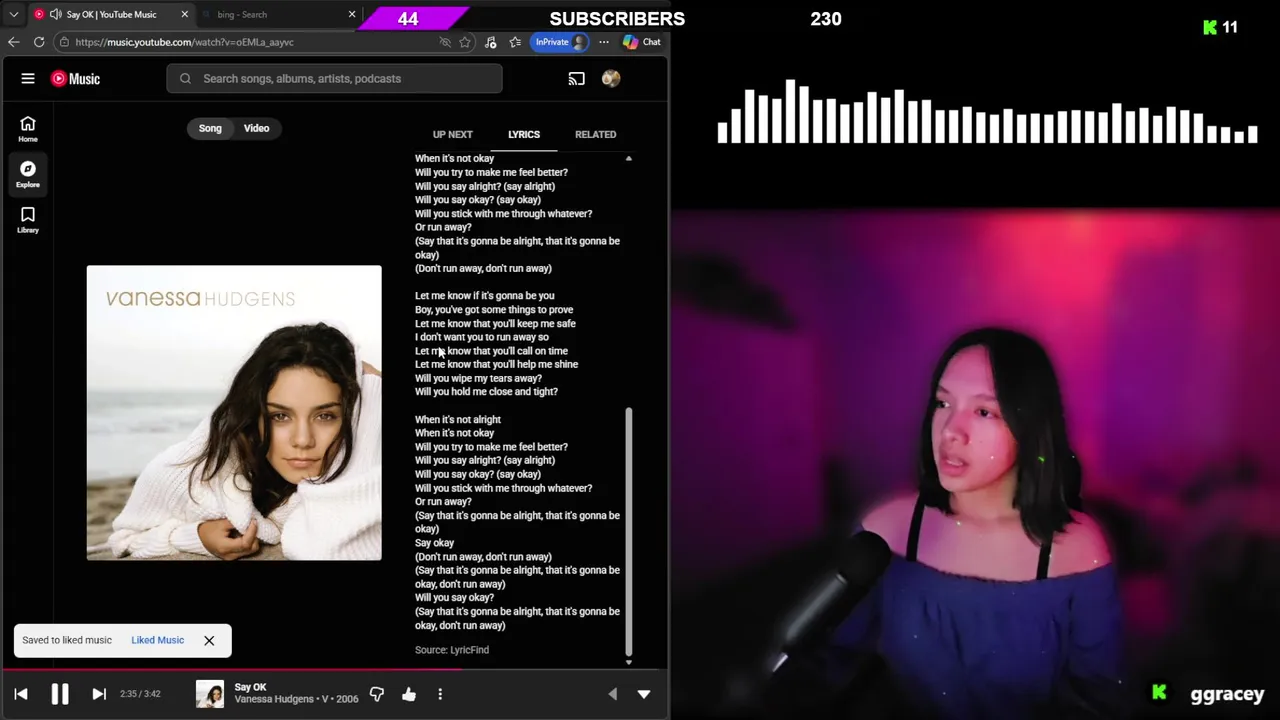
Task: Open the RELATED tab
Action: coord(596,134)
